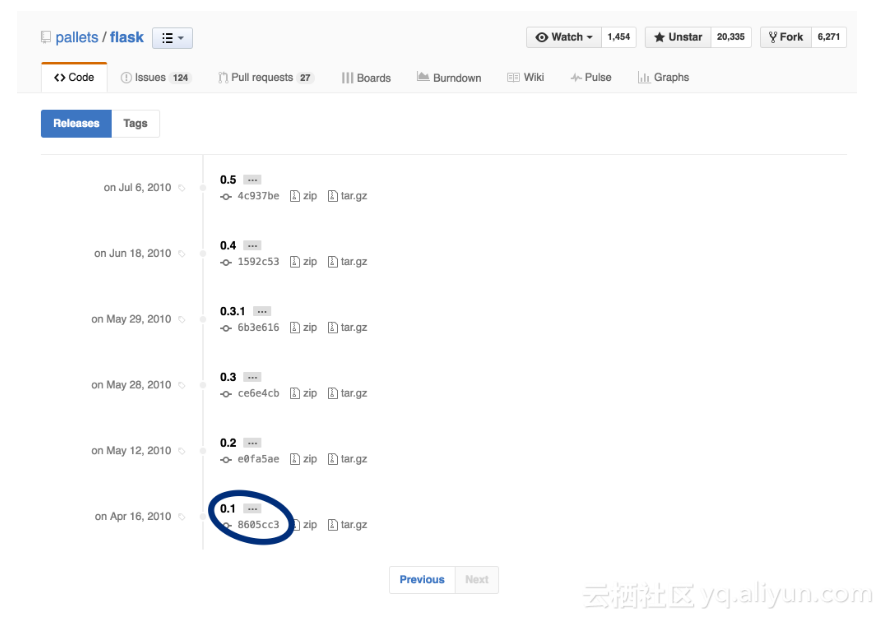Click the Jun 18, 2010 date
This screenshot has height=620, width=884.
tap(132, 254)
